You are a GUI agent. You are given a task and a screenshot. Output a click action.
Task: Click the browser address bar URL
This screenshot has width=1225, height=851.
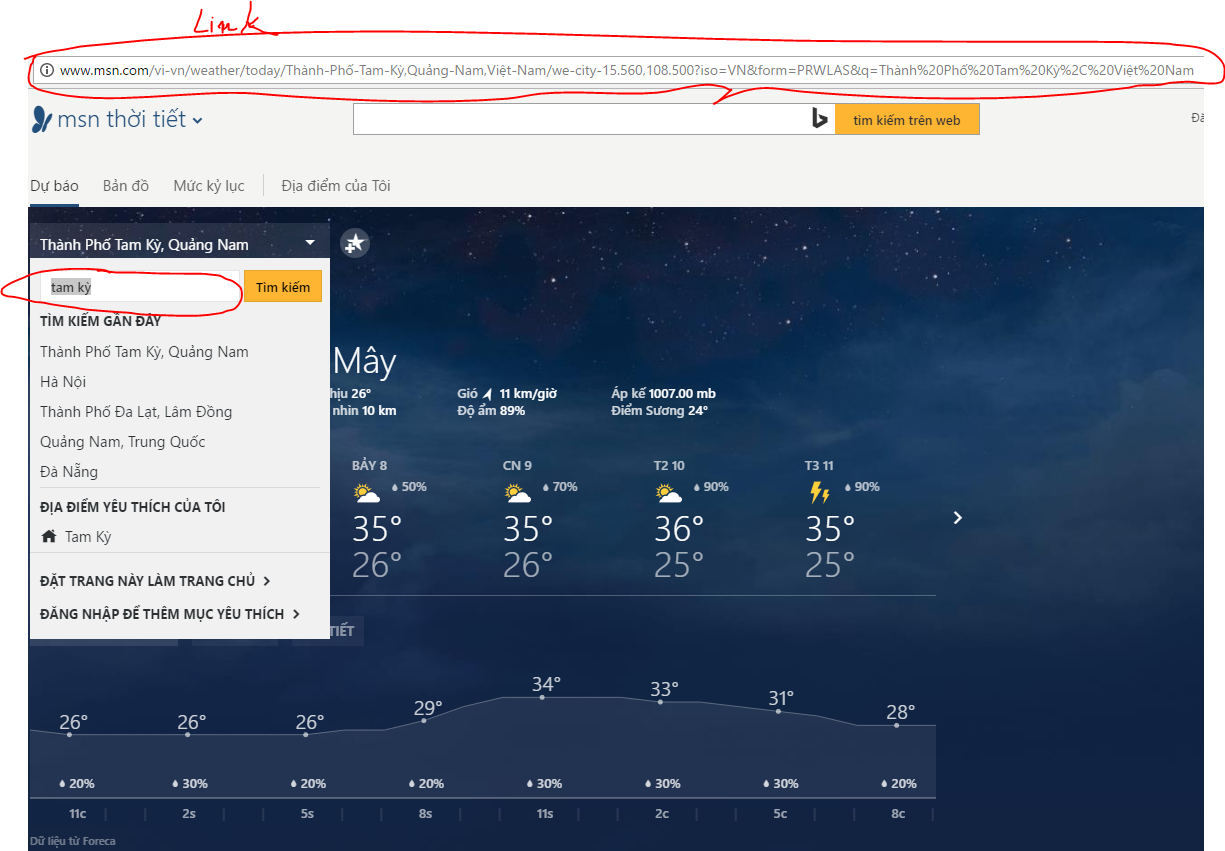coord(627,70)
